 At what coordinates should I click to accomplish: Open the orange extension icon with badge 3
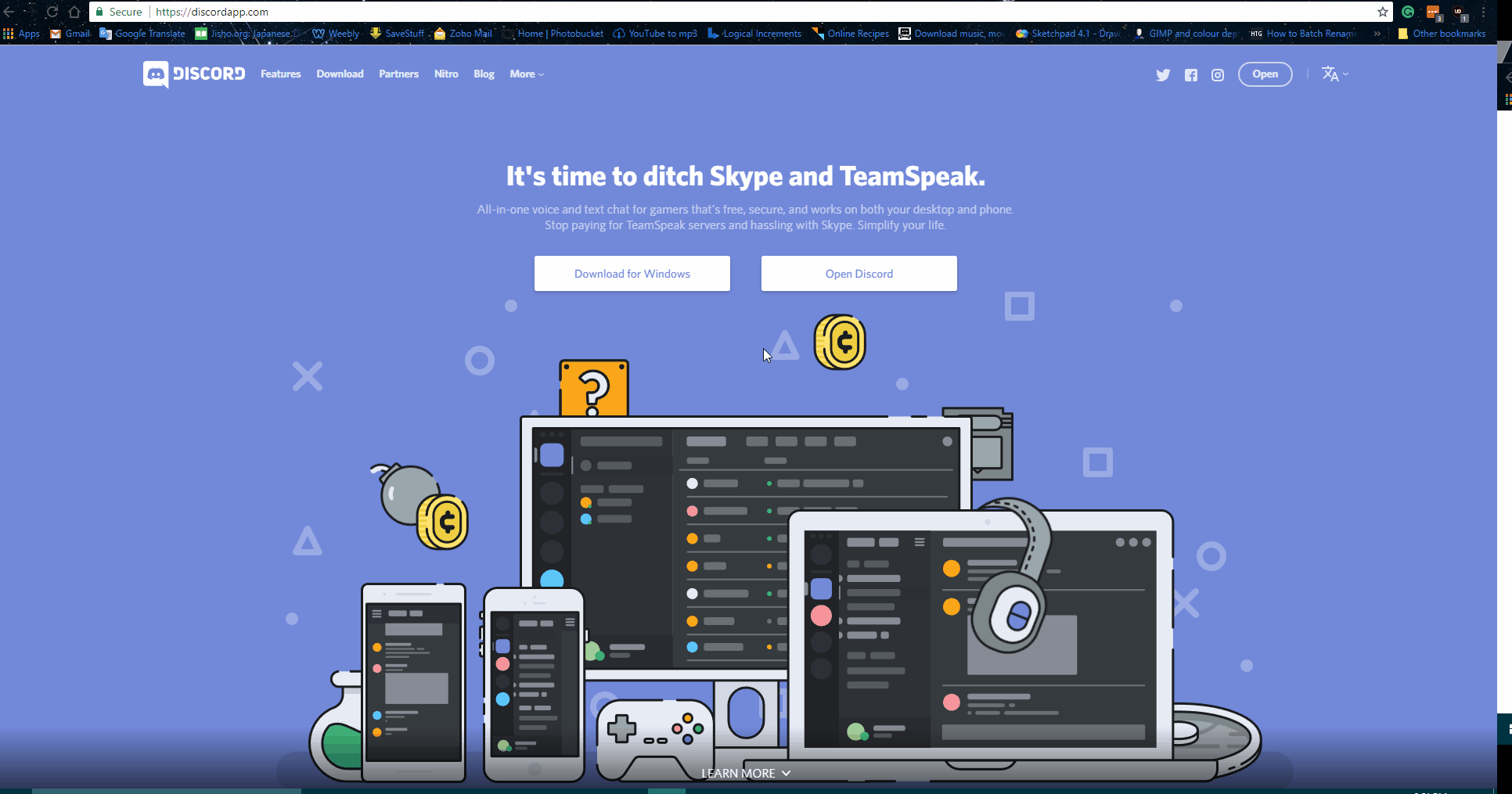[x=1434, y=13]
